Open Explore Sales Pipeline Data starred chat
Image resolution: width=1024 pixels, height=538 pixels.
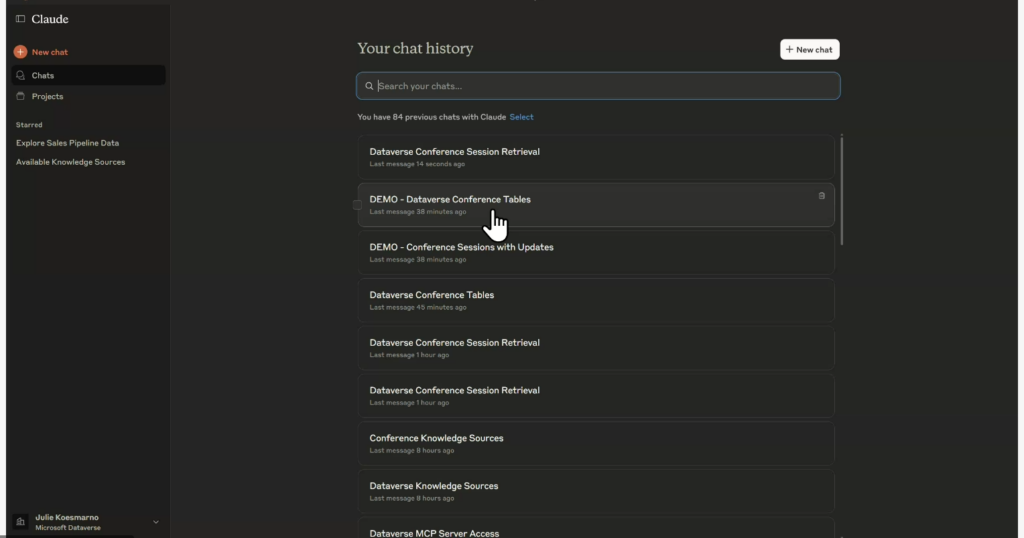click(67, 143)
